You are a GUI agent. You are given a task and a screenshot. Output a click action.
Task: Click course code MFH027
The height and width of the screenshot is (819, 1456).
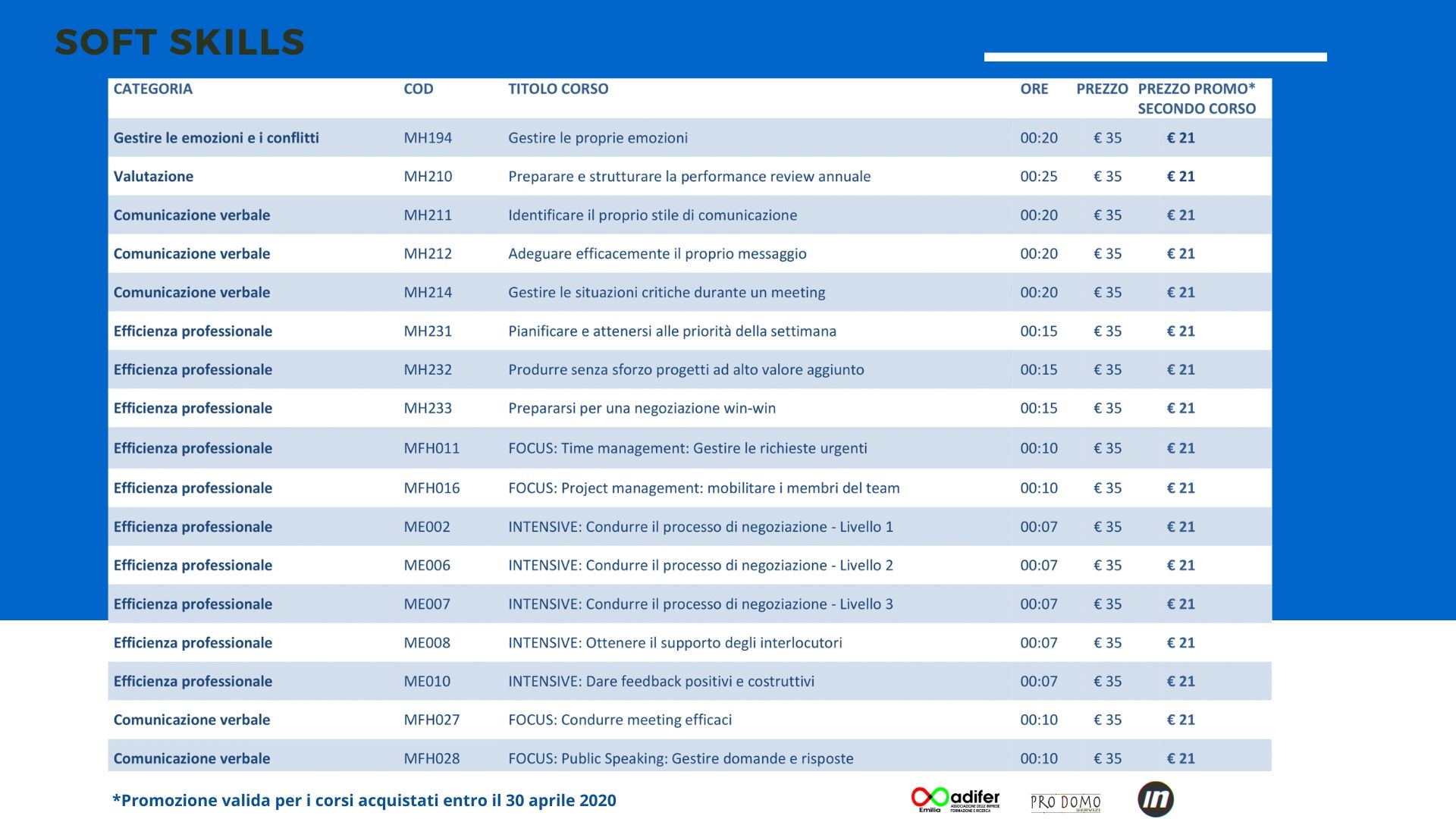tap(431, 720)
